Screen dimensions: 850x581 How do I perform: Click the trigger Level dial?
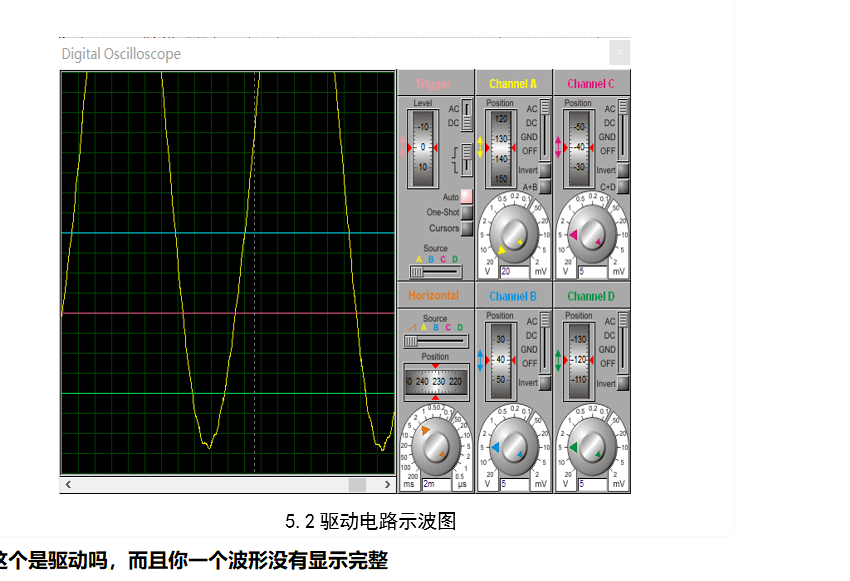[423, 148]
